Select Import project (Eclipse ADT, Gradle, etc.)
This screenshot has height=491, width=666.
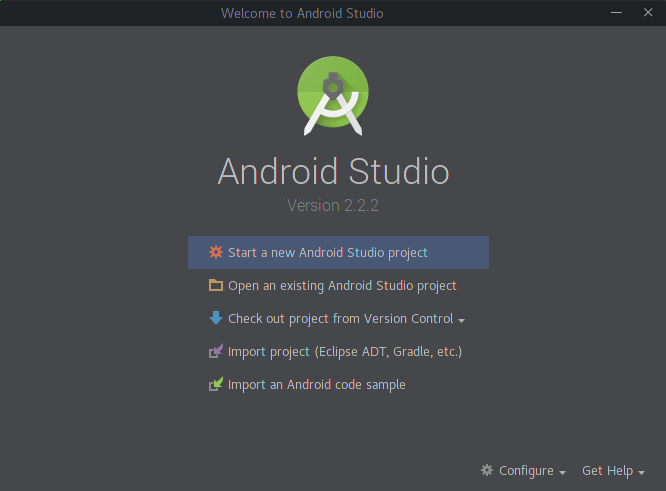338,352
